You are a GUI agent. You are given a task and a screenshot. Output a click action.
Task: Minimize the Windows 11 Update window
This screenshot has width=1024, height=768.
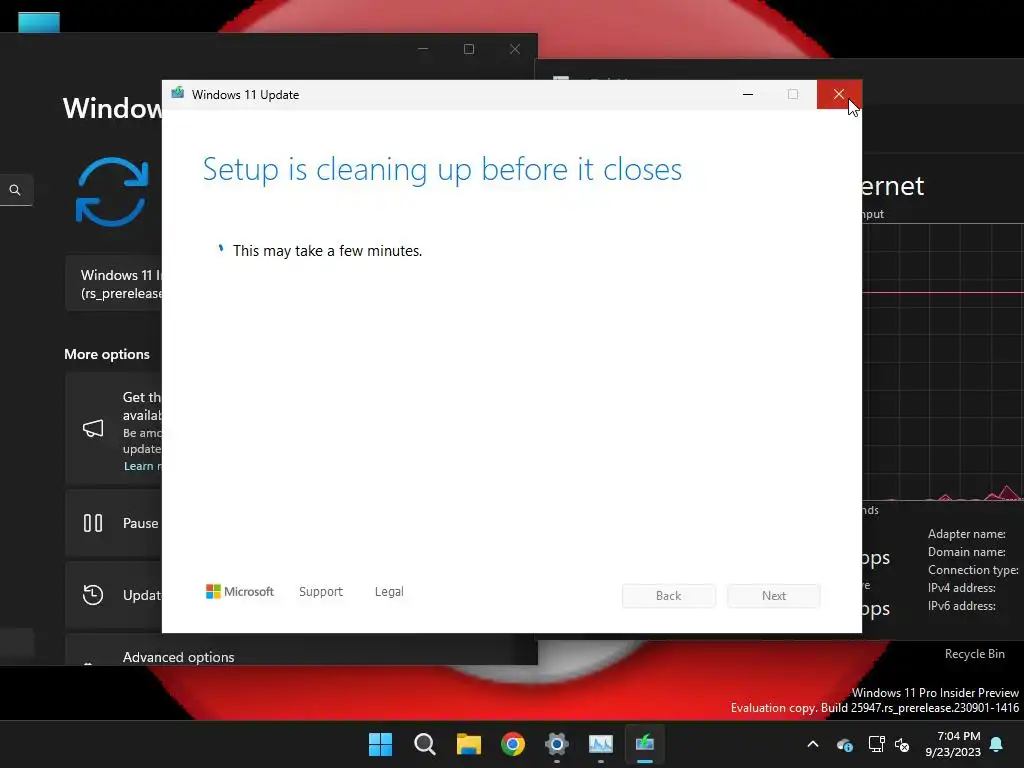(748, 95)
